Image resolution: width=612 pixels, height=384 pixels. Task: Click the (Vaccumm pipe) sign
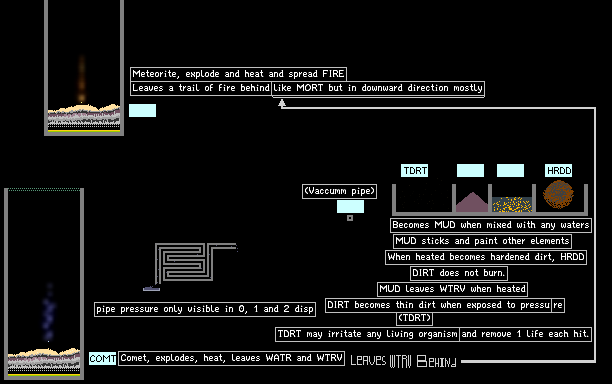(340, 191)
